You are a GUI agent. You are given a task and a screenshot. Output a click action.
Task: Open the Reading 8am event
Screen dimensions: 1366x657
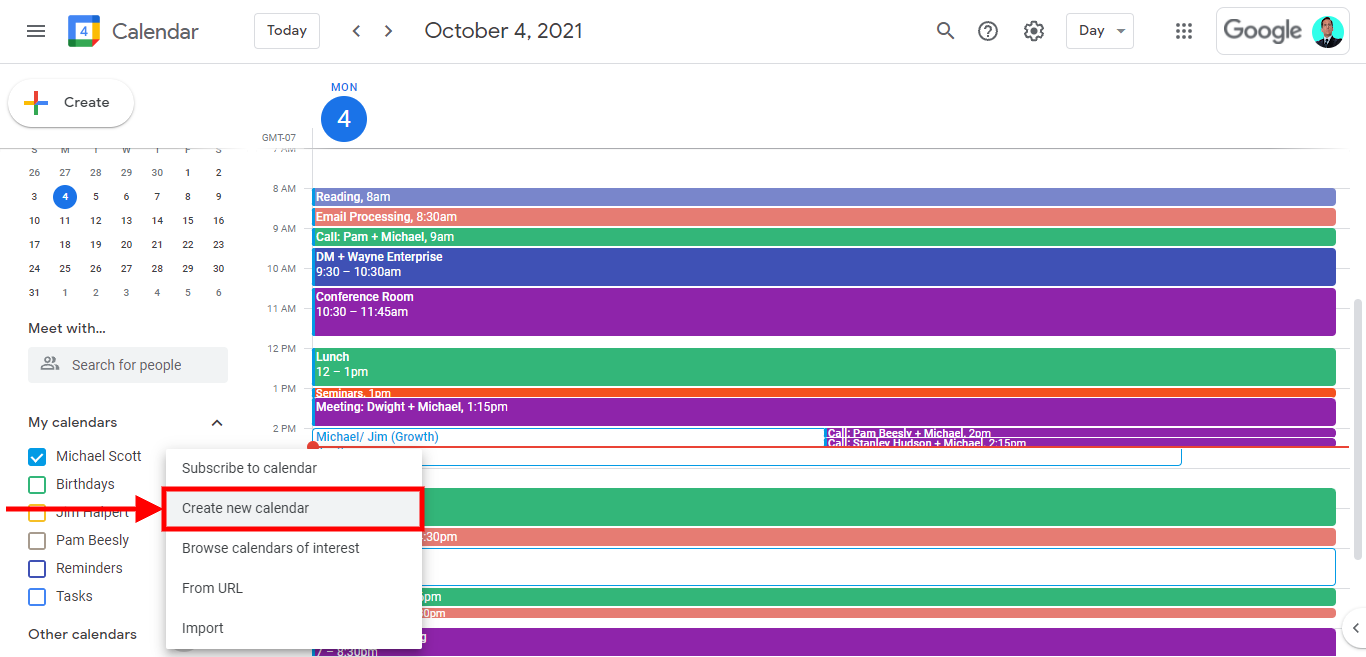(824, 197)
